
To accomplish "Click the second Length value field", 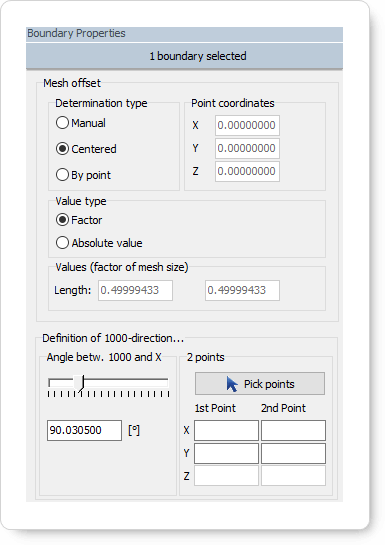I will [242, 290].
